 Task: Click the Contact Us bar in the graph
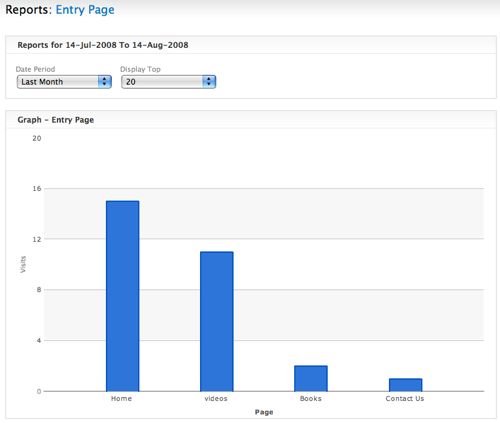[405, 385]
